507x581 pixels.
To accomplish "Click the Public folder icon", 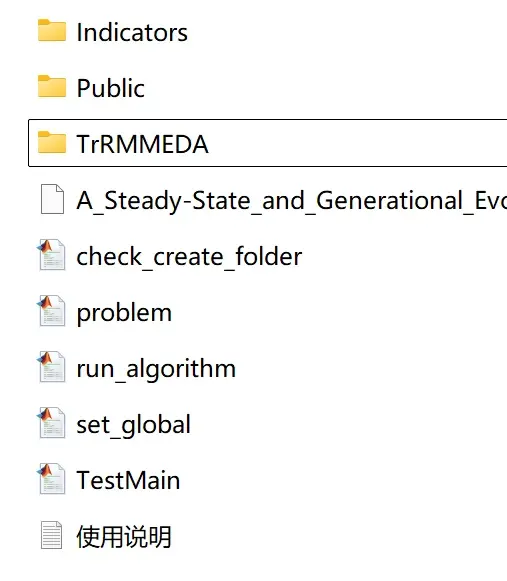I will (x=52, y=86).
